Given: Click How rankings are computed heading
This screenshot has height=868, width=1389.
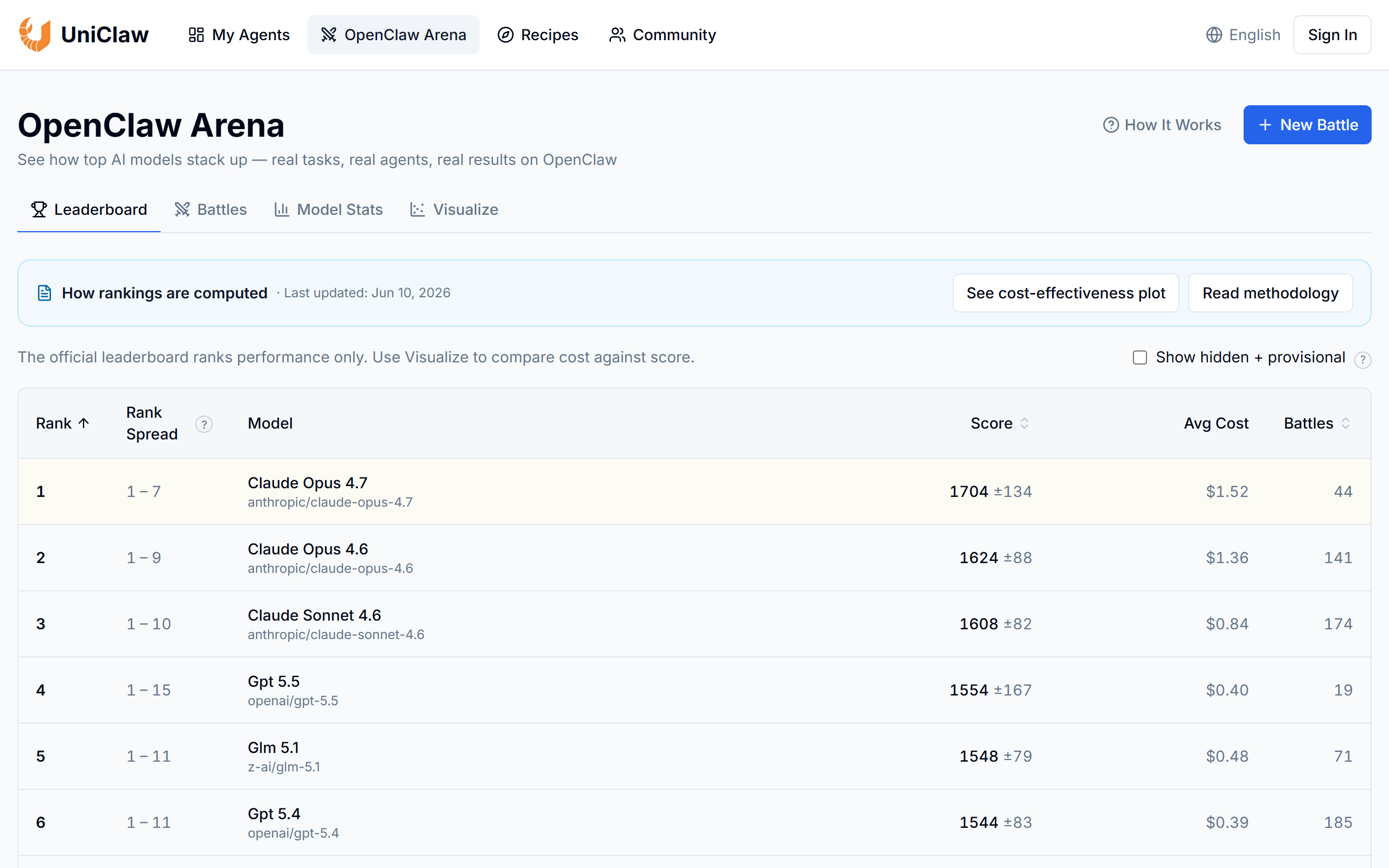Looking at the screenshot, I should pos(165,293).
